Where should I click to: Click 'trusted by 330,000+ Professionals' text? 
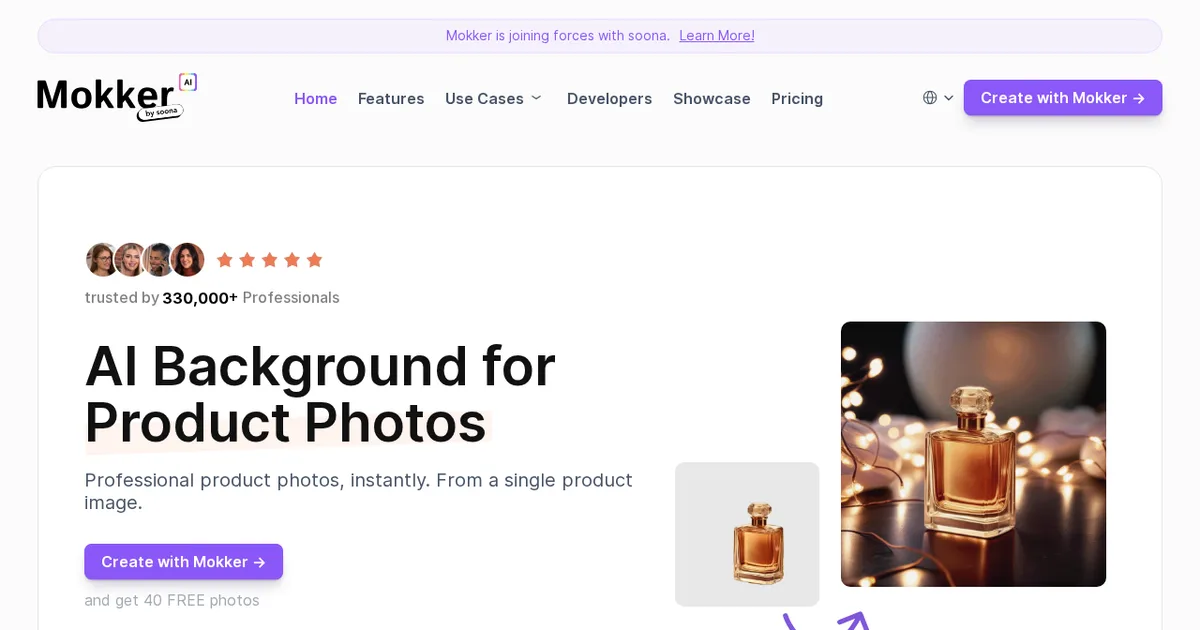coord(212,298)
